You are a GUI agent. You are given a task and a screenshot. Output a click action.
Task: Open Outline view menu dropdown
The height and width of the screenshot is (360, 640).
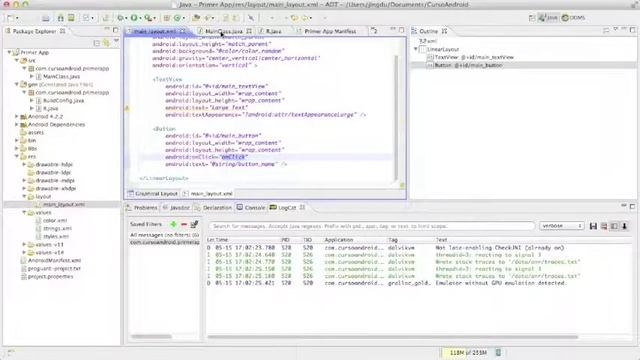click(x=616, y=29)
